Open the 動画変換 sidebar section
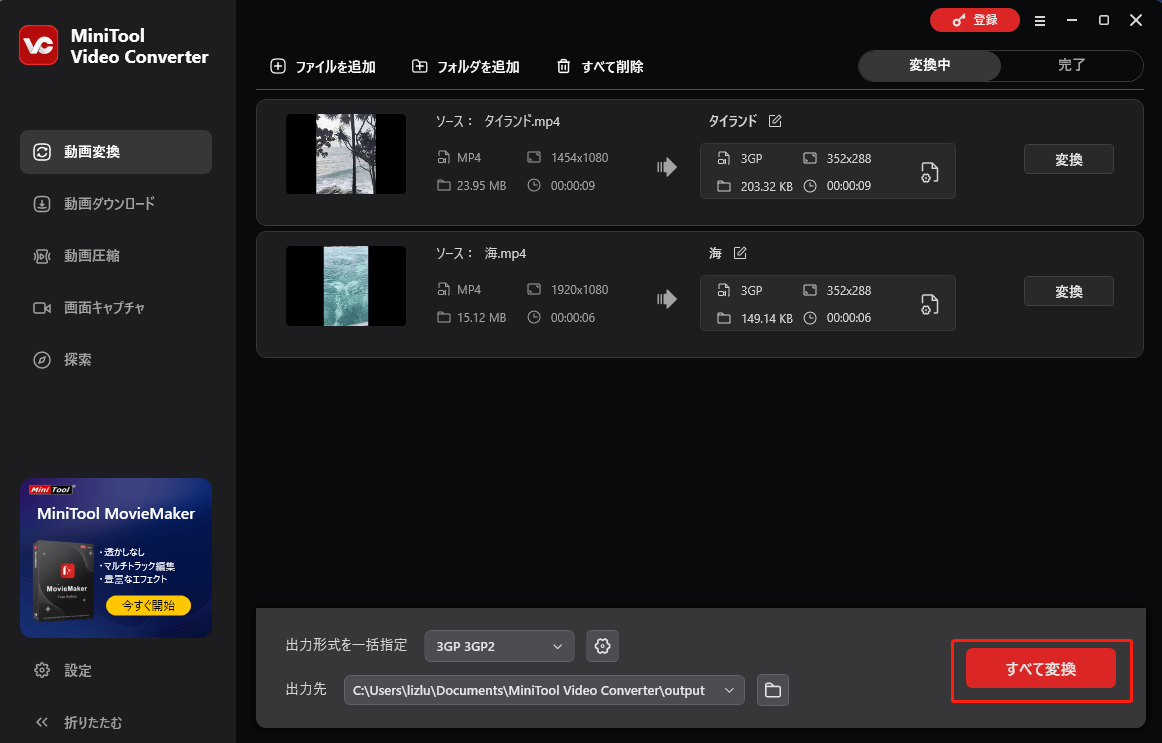The image size is (1162, 743). (x=116, y=152)
